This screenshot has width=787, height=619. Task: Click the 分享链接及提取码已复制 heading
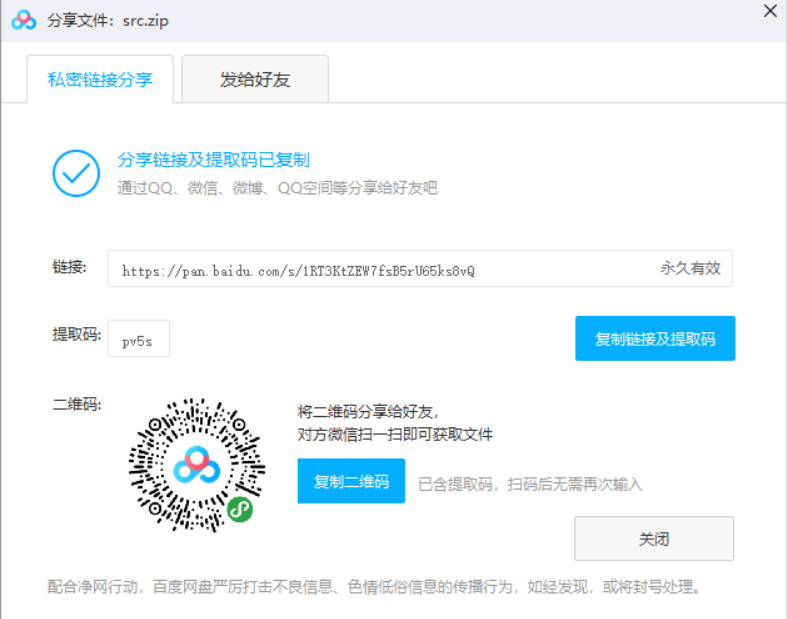click(x=213, y=160)
